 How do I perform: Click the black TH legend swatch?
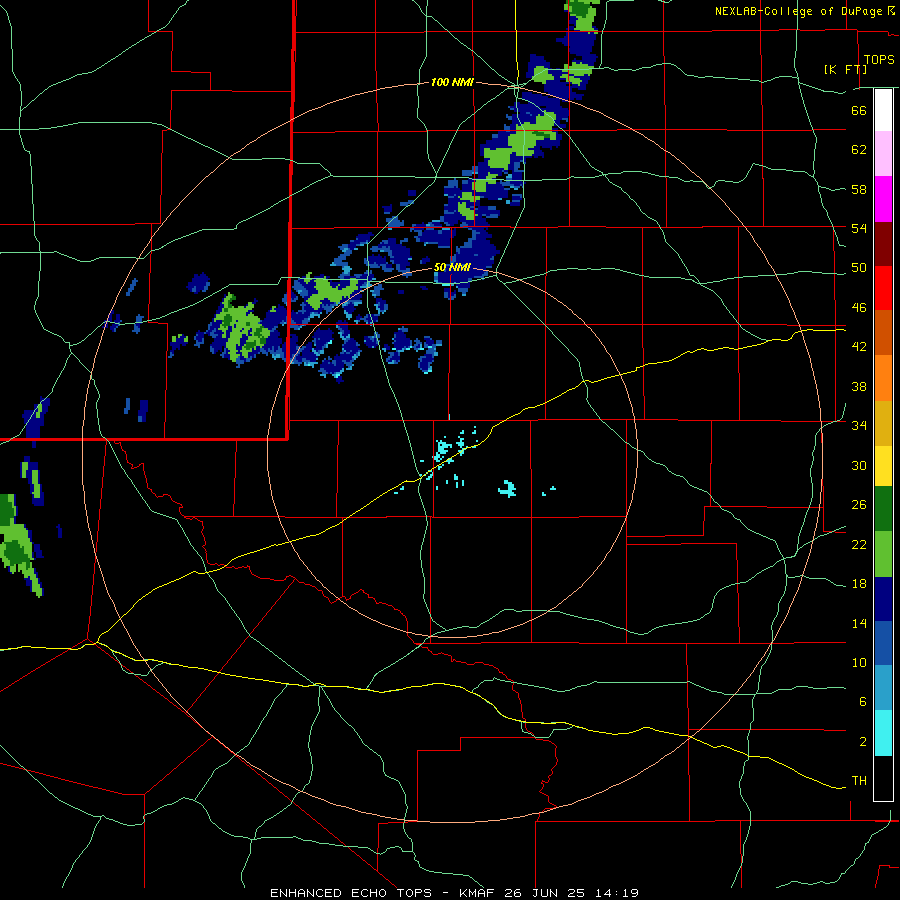point(883,778)
